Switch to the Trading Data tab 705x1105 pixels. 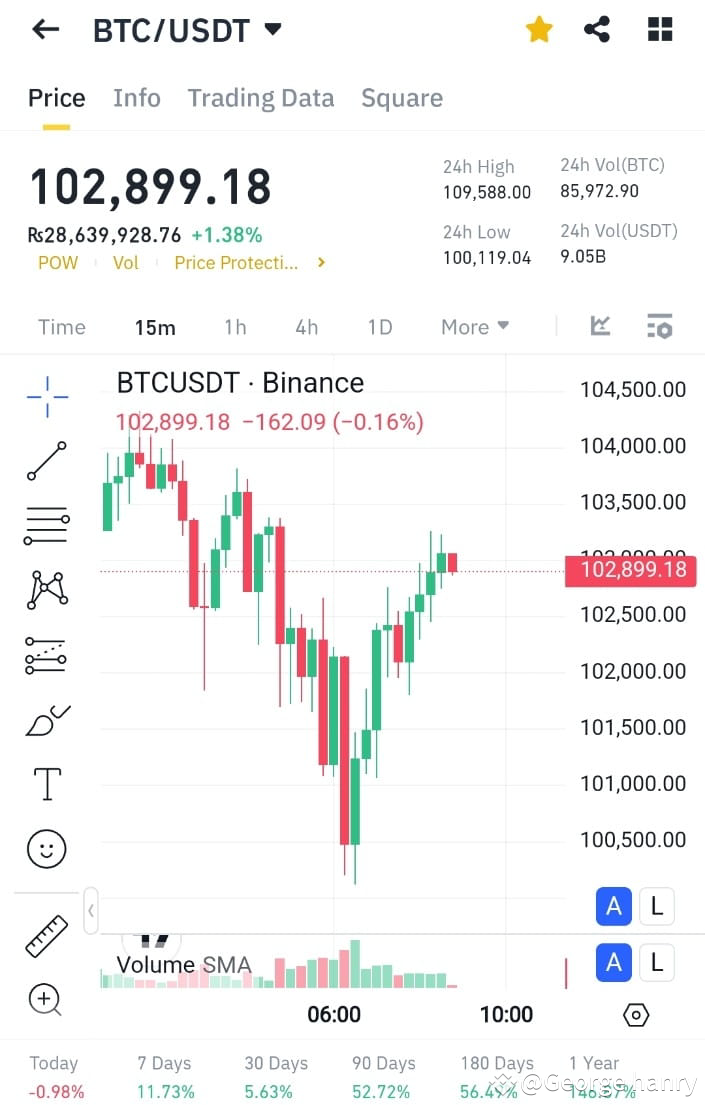coord(260,97)
